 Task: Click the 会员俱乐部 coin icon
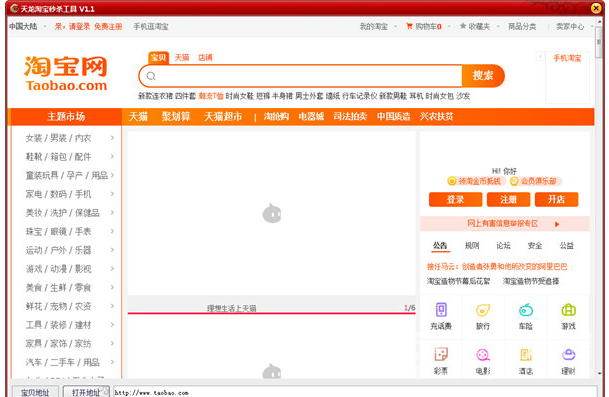point(514,181)
